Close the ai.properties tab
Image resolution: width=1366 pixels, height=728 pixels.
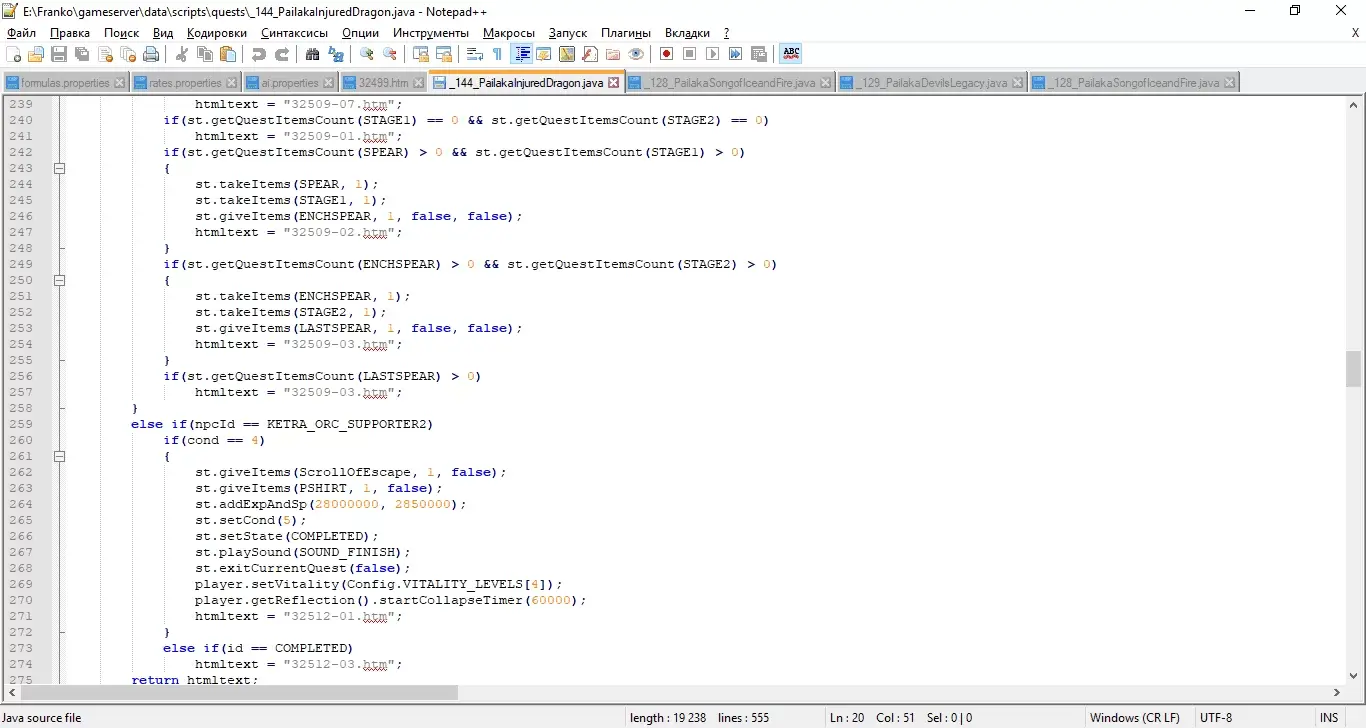coord(329,83)
